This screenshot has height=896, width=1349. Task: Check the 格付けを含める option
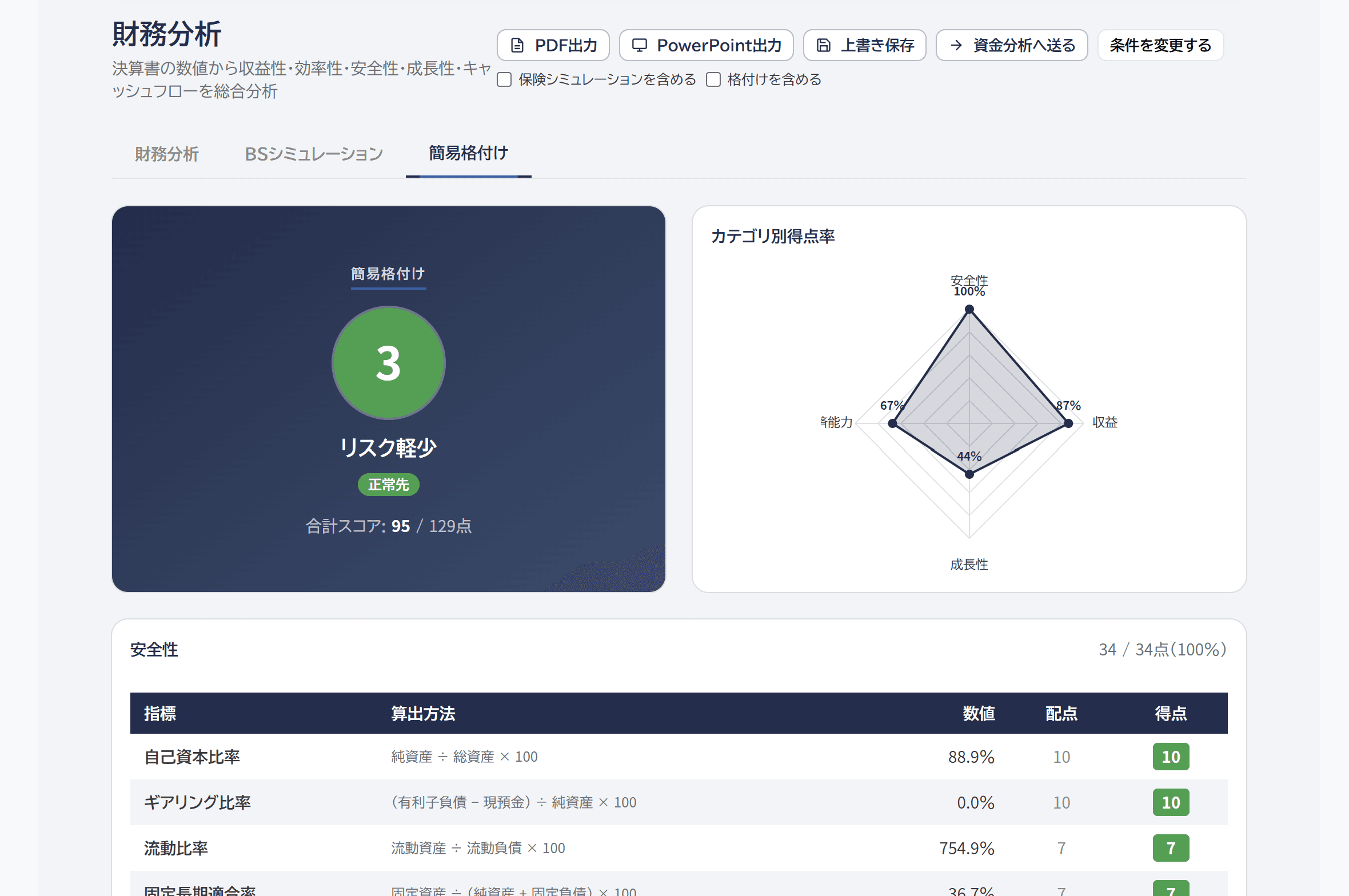[x=713, y=79]
